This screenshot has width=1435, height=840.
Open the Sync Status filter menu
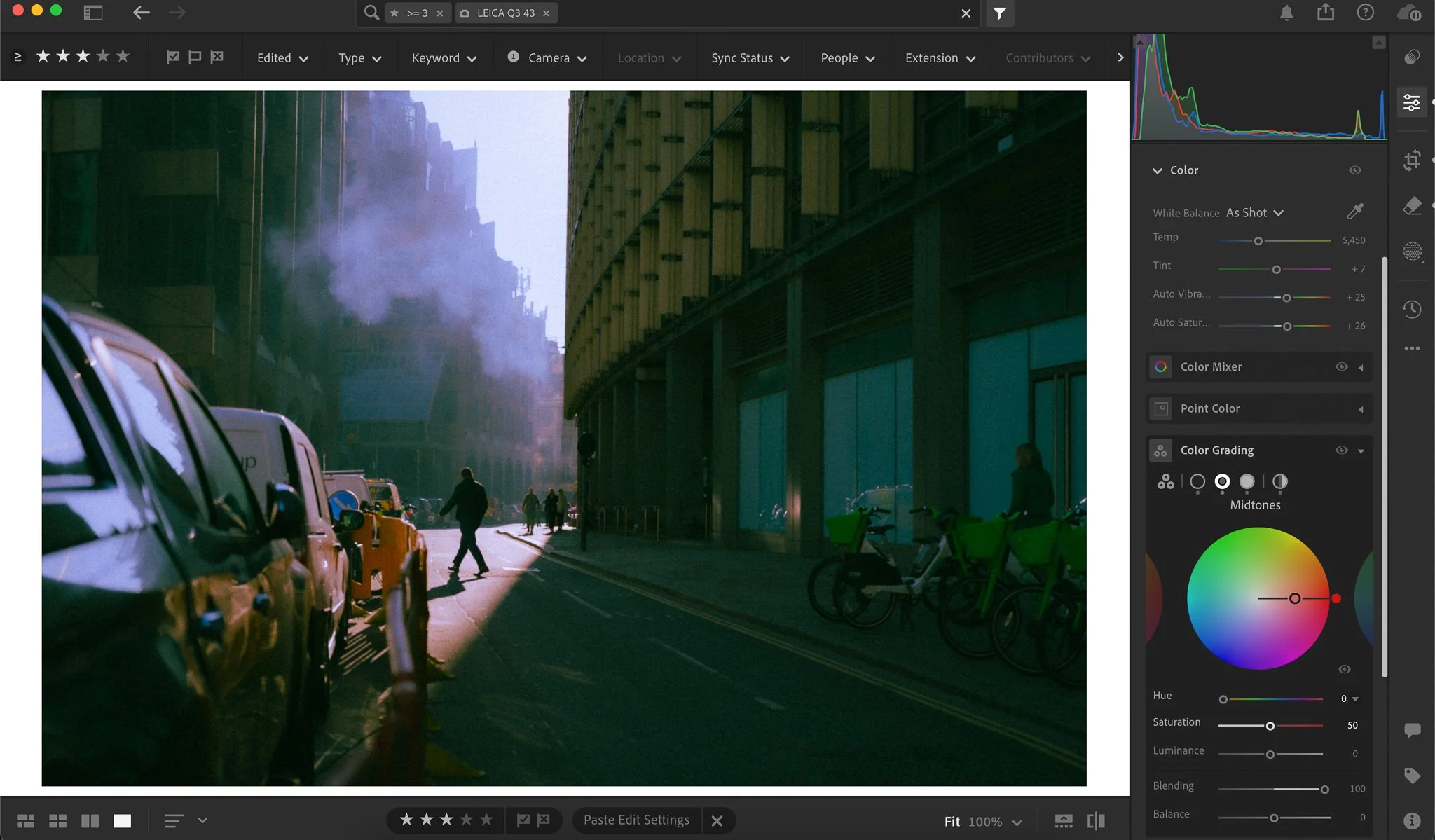[x=750, y=58]
